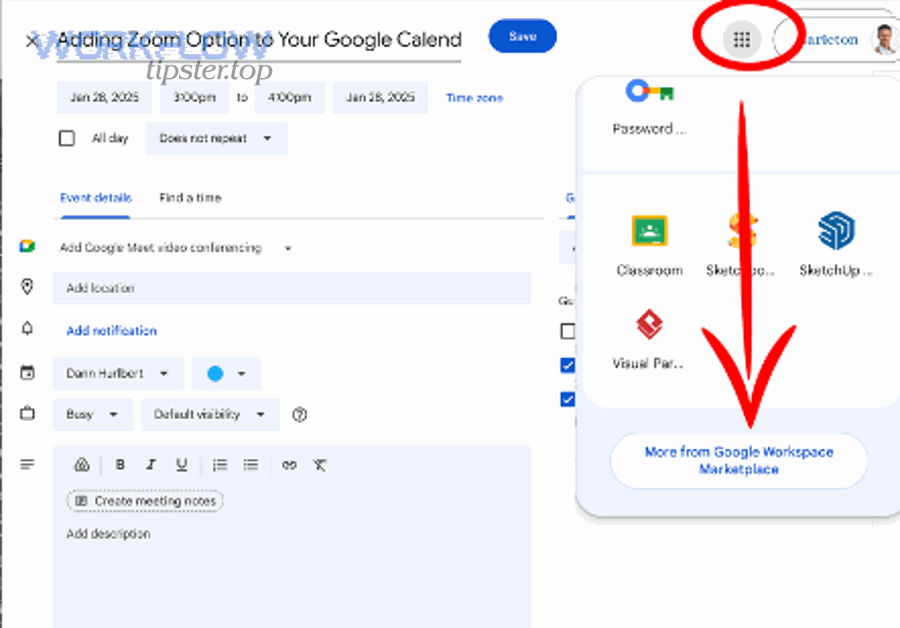Expand the Does not repeat dropdown
The height and width of the screenshot is (628, 900).
pyautogui.click(x=216, y=138)
